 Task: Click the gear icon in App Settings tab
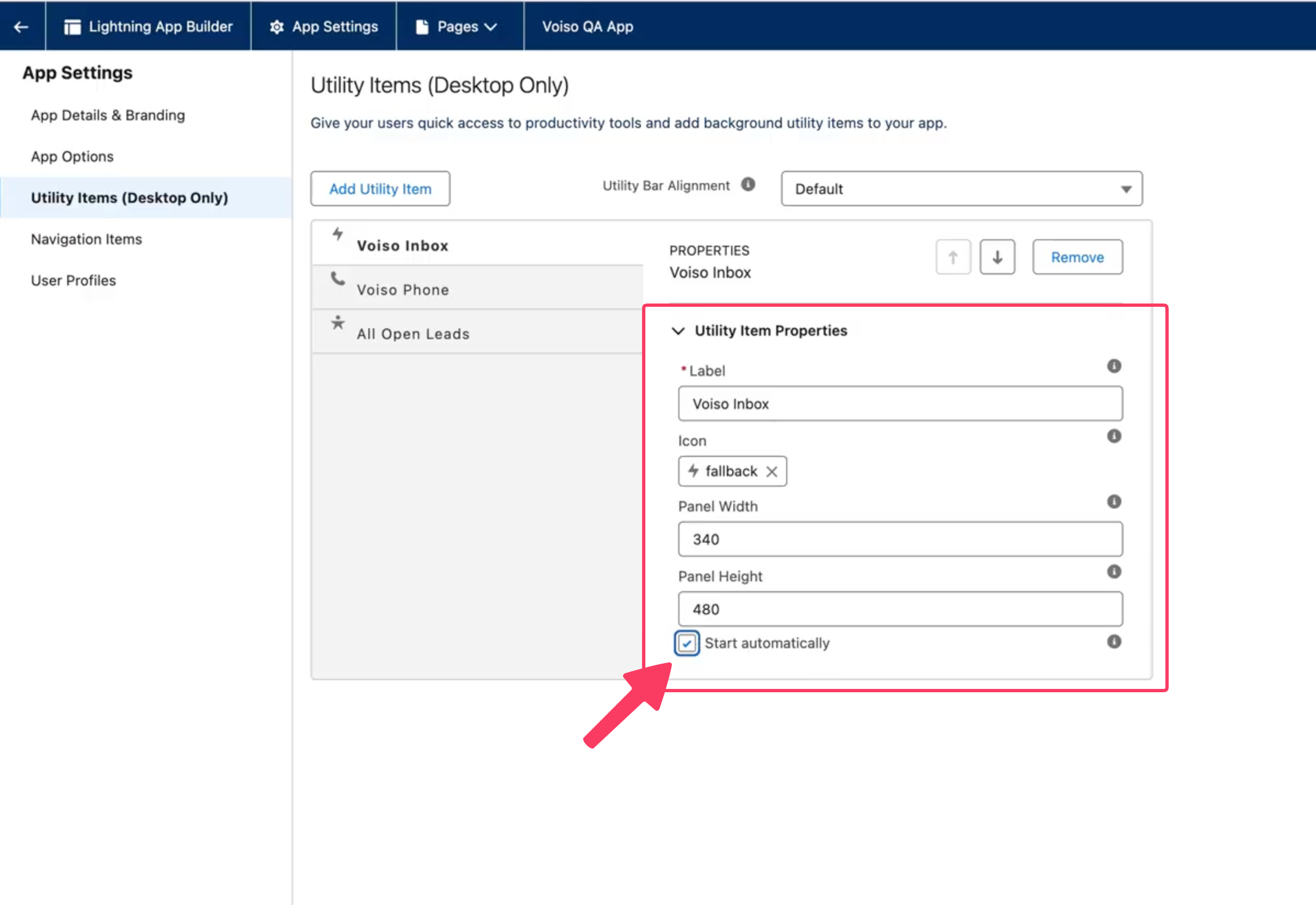(277, 27)
